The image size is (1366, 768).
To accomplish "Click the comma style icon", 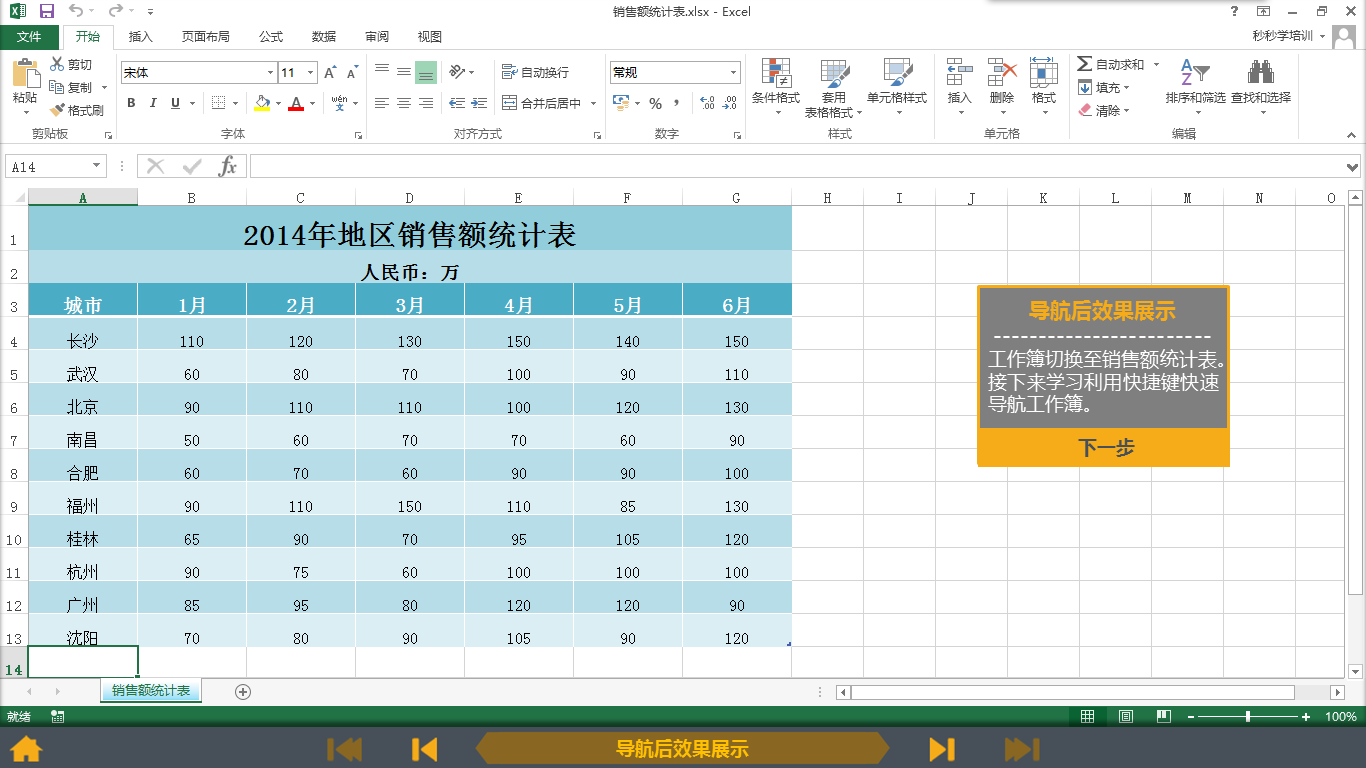I will point(677,103).
